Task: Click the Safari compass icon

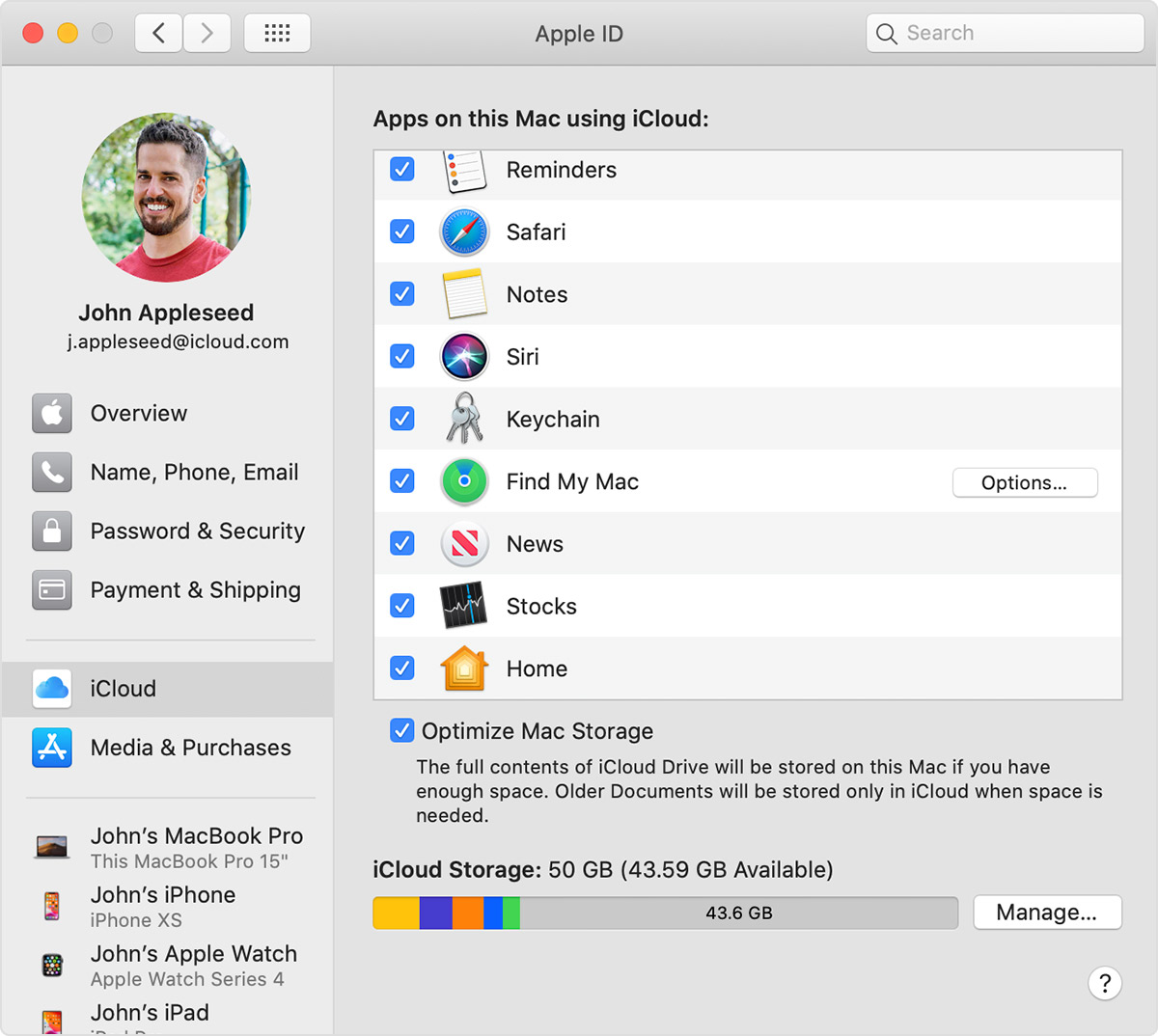Action: pyautogui.click(x=464, y=232)
